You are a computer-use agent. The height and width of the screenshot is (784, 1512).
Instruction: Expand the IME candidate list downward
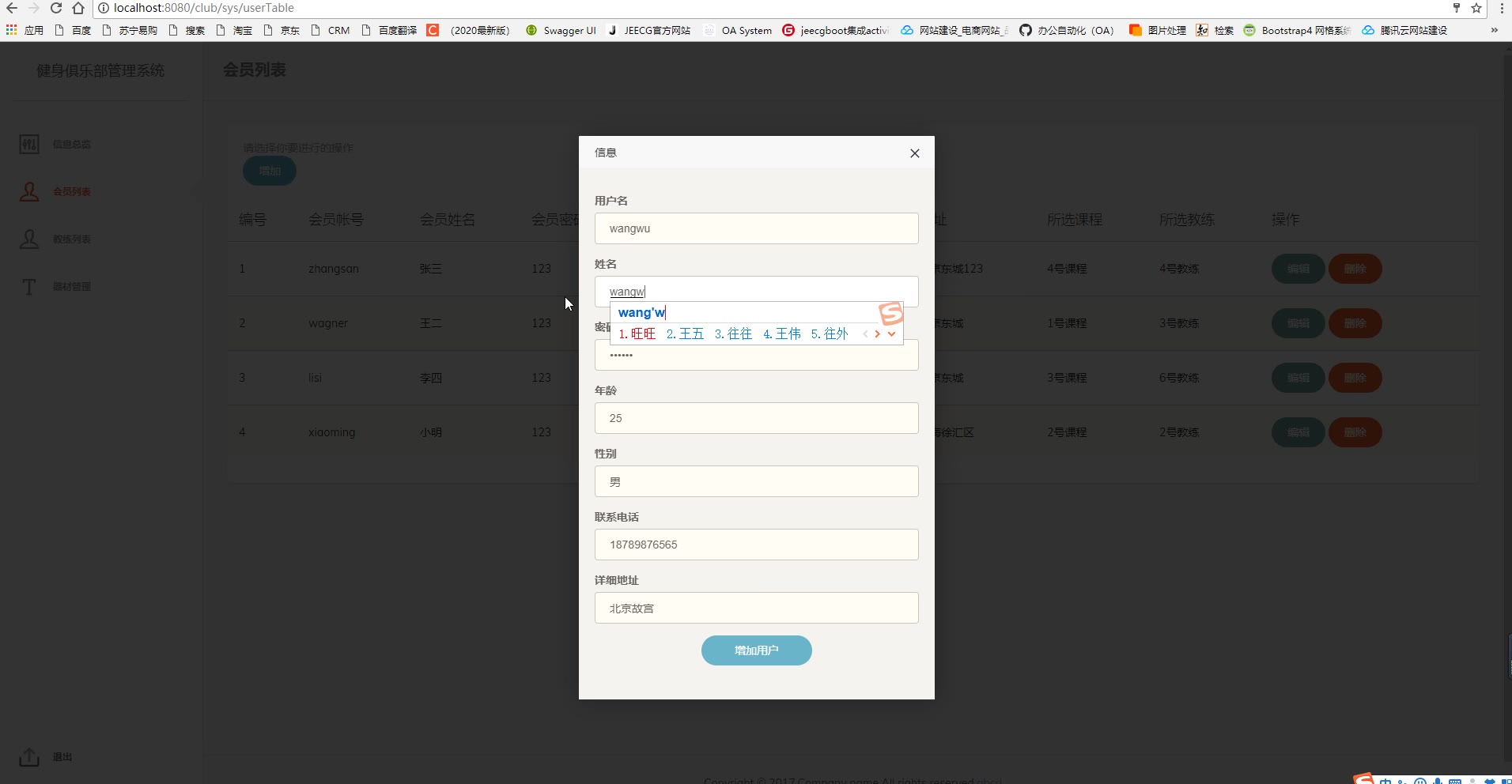(891, 334)
